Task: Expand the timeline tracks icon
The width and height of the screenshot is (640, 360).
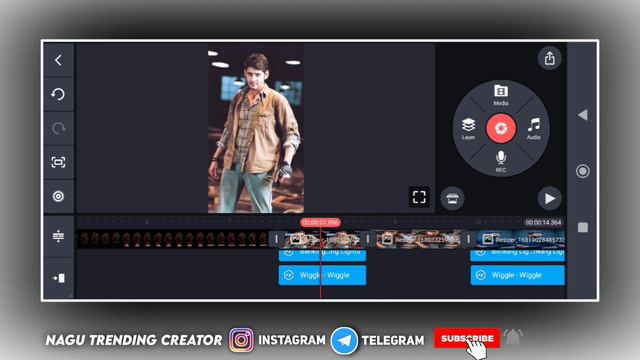Action: tap(58, 236)
